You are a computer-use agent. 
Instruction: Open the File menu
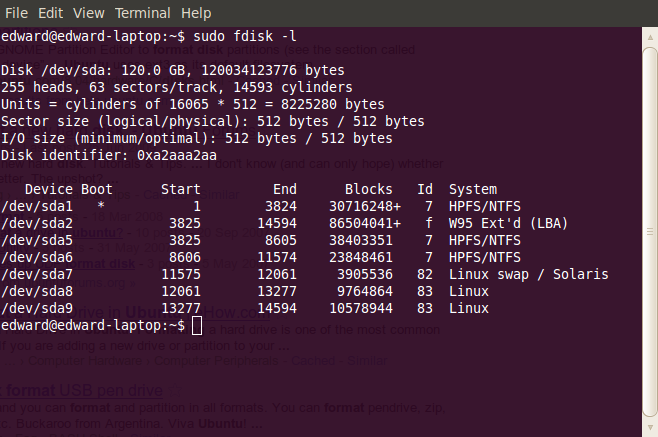[x=16, y=13]
